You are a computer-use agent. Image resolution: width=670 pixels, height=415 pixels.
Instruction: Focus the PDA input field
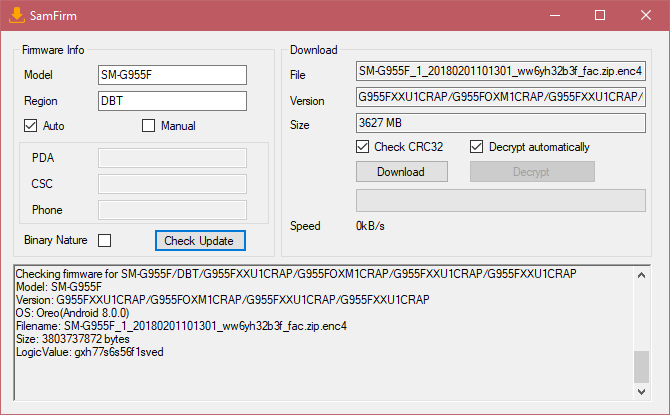click(x=172, y=158)
